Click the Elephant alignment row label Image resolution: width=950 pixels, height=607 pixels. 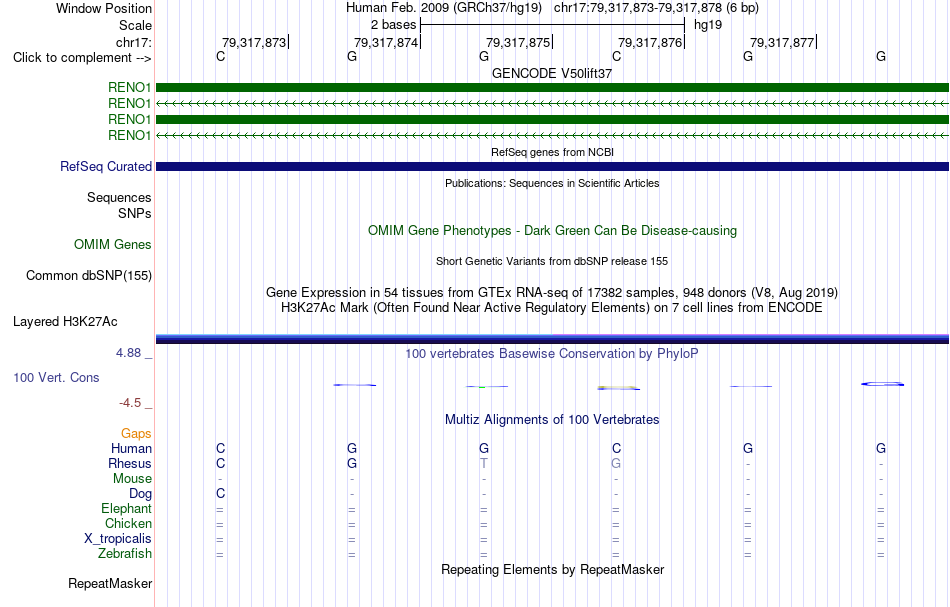[127, 508]
